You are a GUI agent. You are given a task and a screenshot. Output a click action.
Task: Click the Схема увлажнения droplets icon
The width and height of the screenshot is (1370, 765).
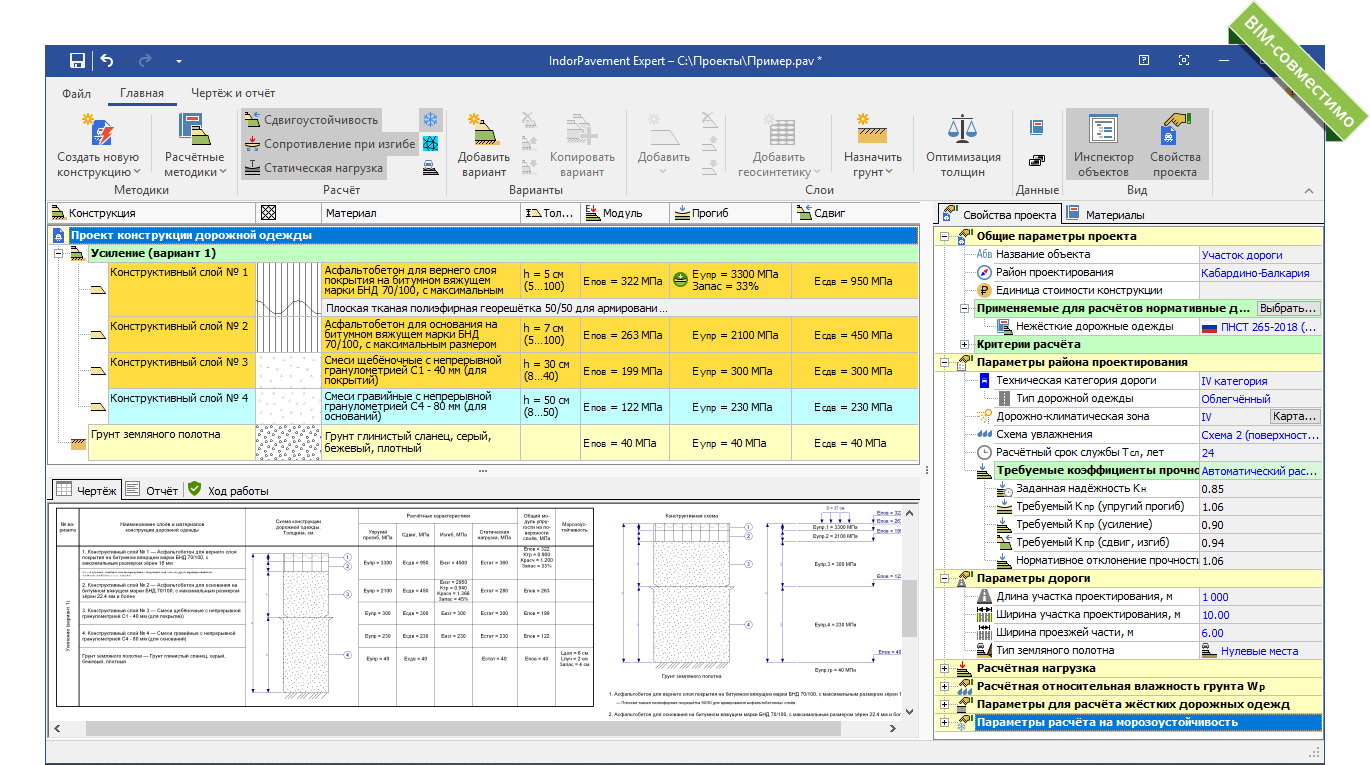(x=984, y=434)
